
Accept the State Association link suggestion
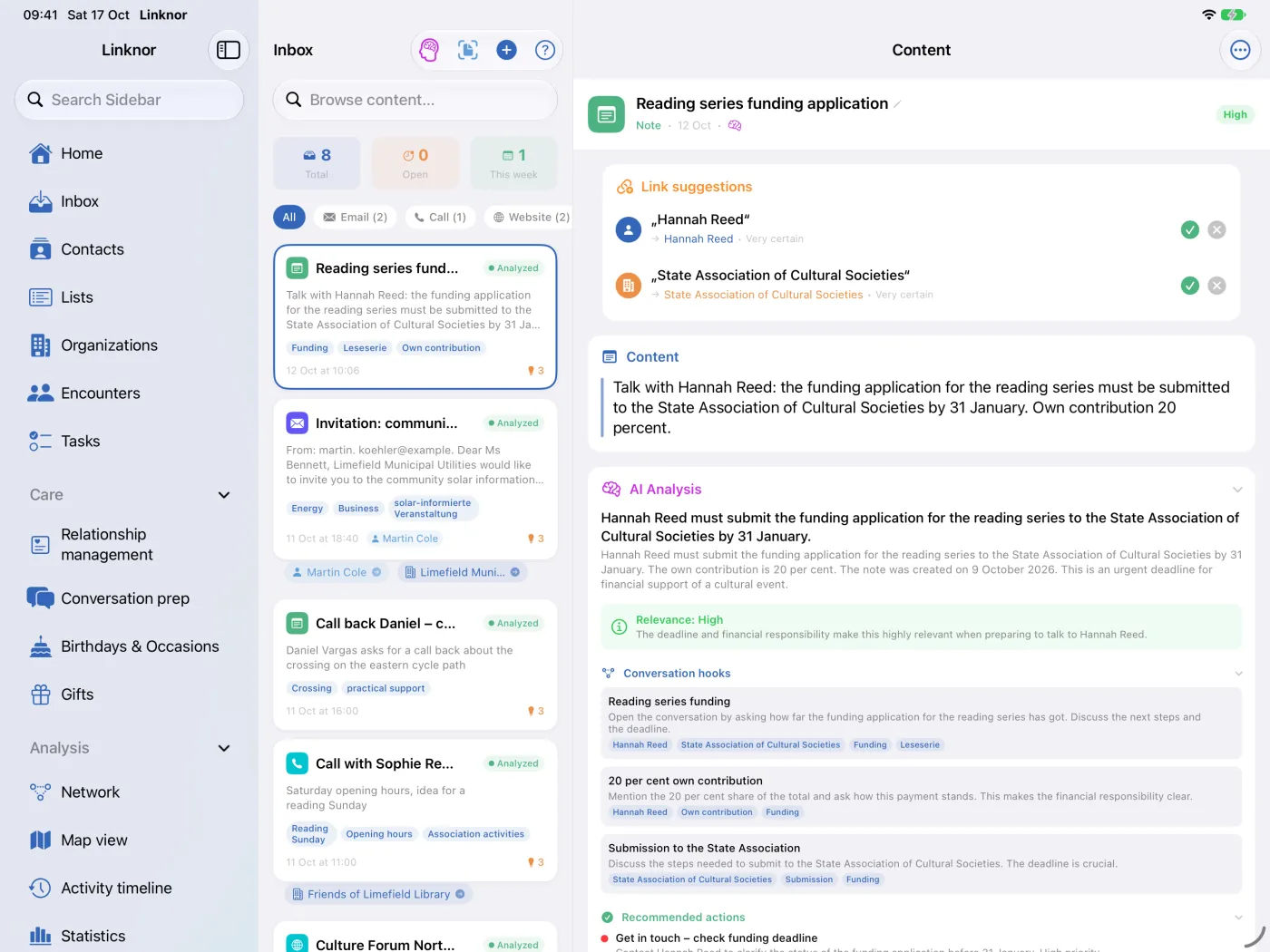coord(1190,286)
